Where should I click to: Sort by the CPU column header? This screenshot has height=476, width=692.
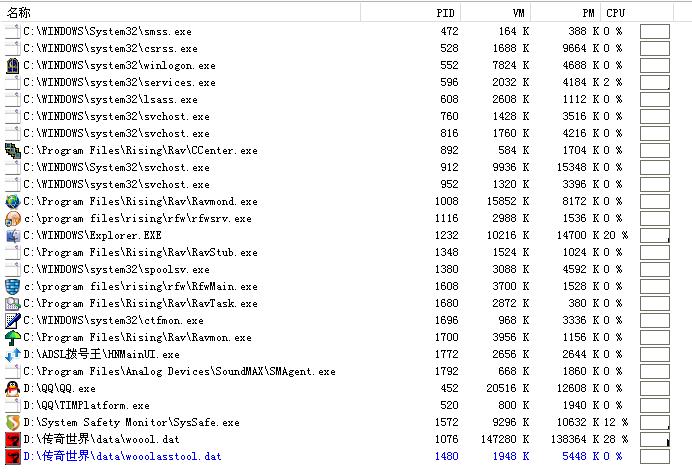click(637, 13)
